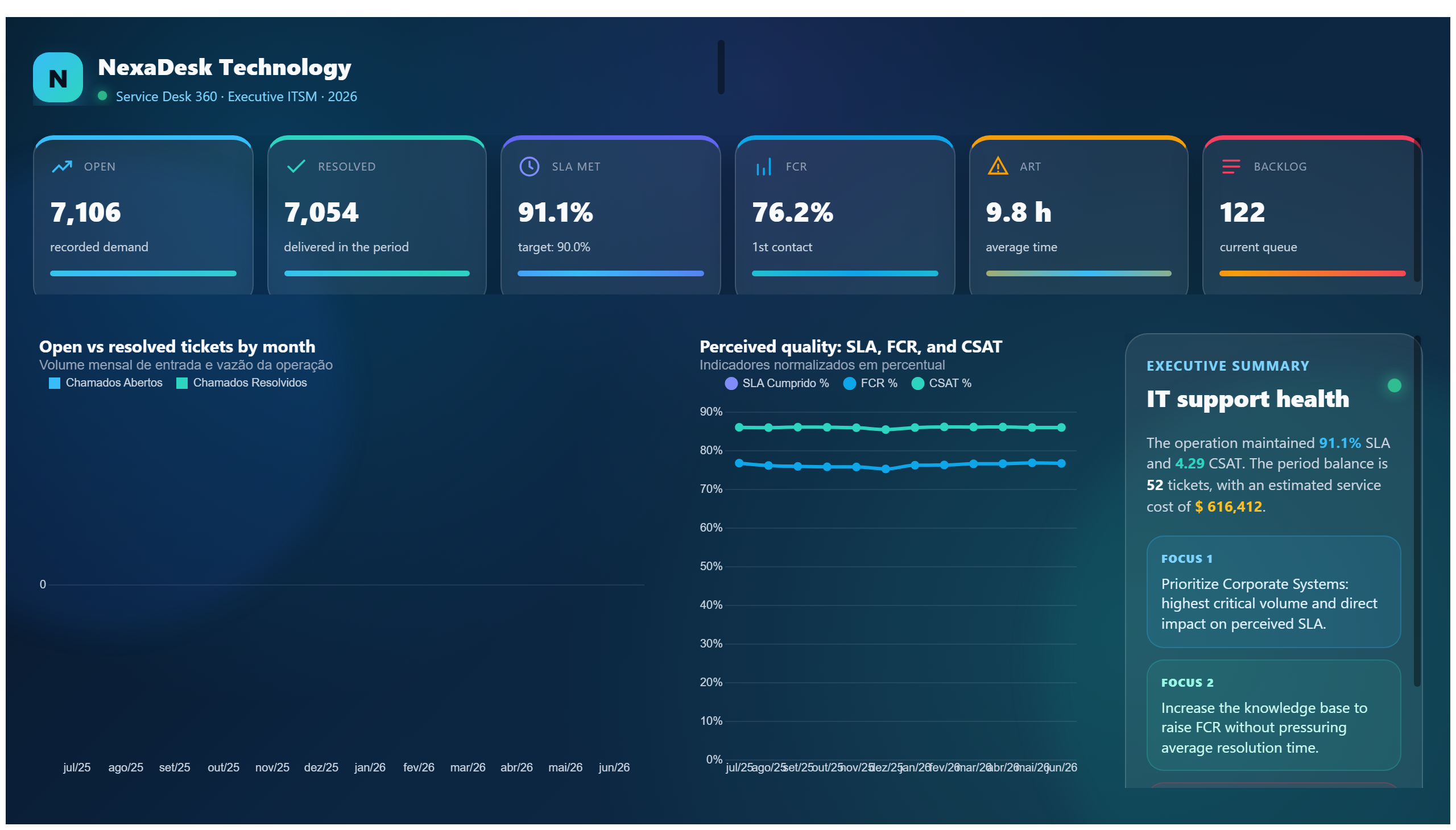Screen dimensions: 1456x830
Task: Click the $ 616,412 cost value
Action: (x=1228, y=507)
